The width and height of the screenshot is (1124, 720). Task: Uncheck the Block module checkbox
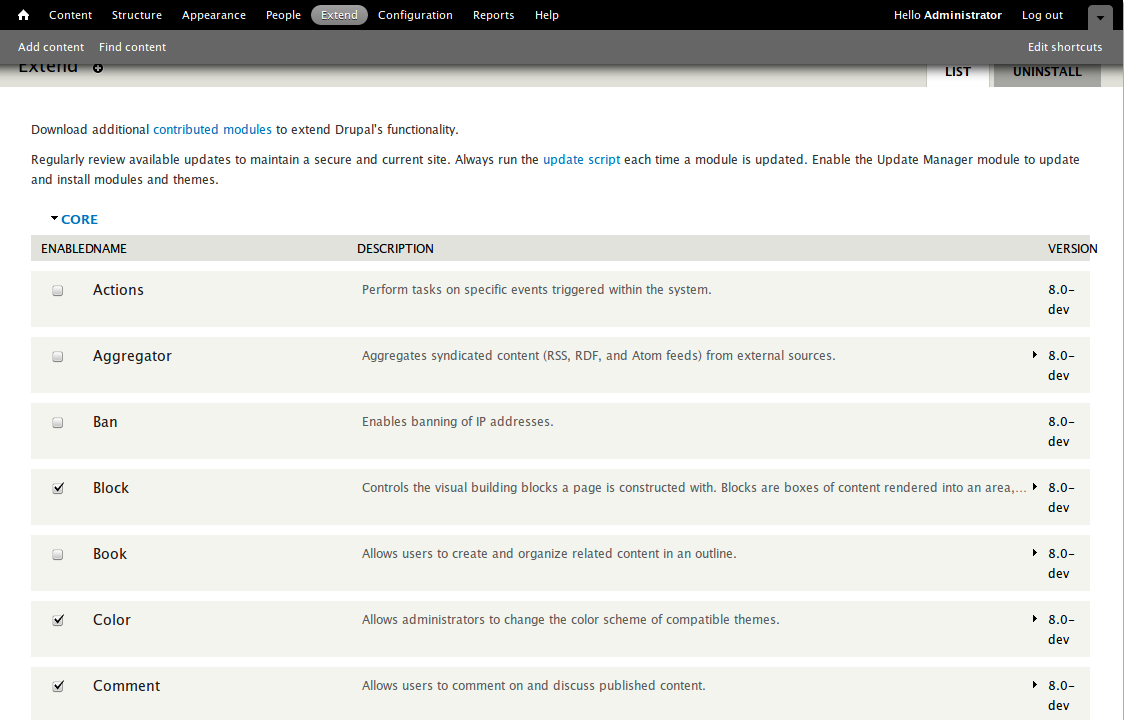click(x=58, y=488)
